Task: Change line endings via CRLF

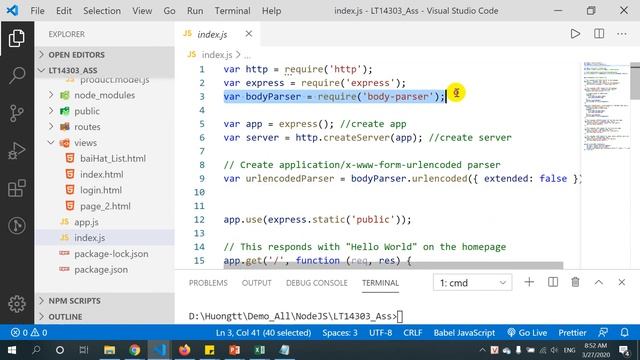Action: (x=413, y=333)
